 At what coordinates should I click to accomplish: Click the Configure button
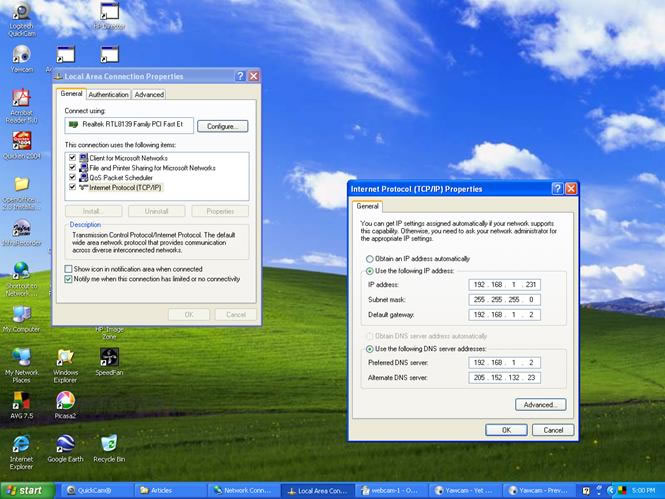click(223, 126)
